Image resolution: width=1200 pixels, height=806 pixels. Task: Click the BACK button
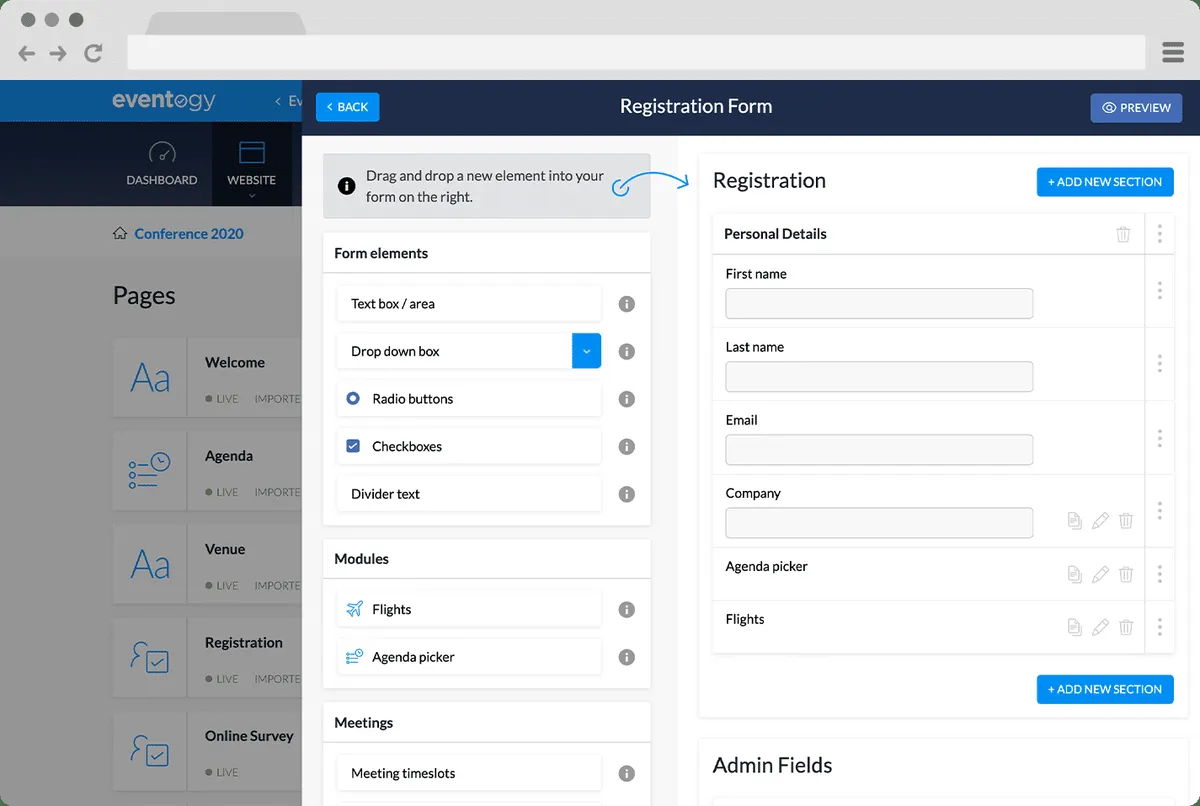[x=347, y=107]
